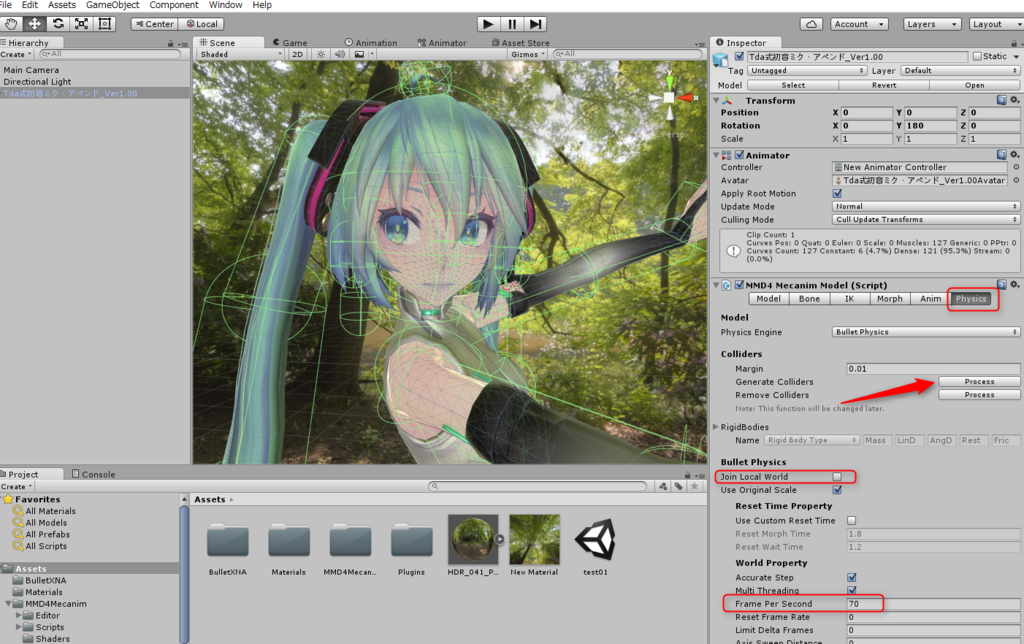The width and height of the screenshot is (1024, 644).
Task: Switch to the Console tab
Action: coord(93,474)
